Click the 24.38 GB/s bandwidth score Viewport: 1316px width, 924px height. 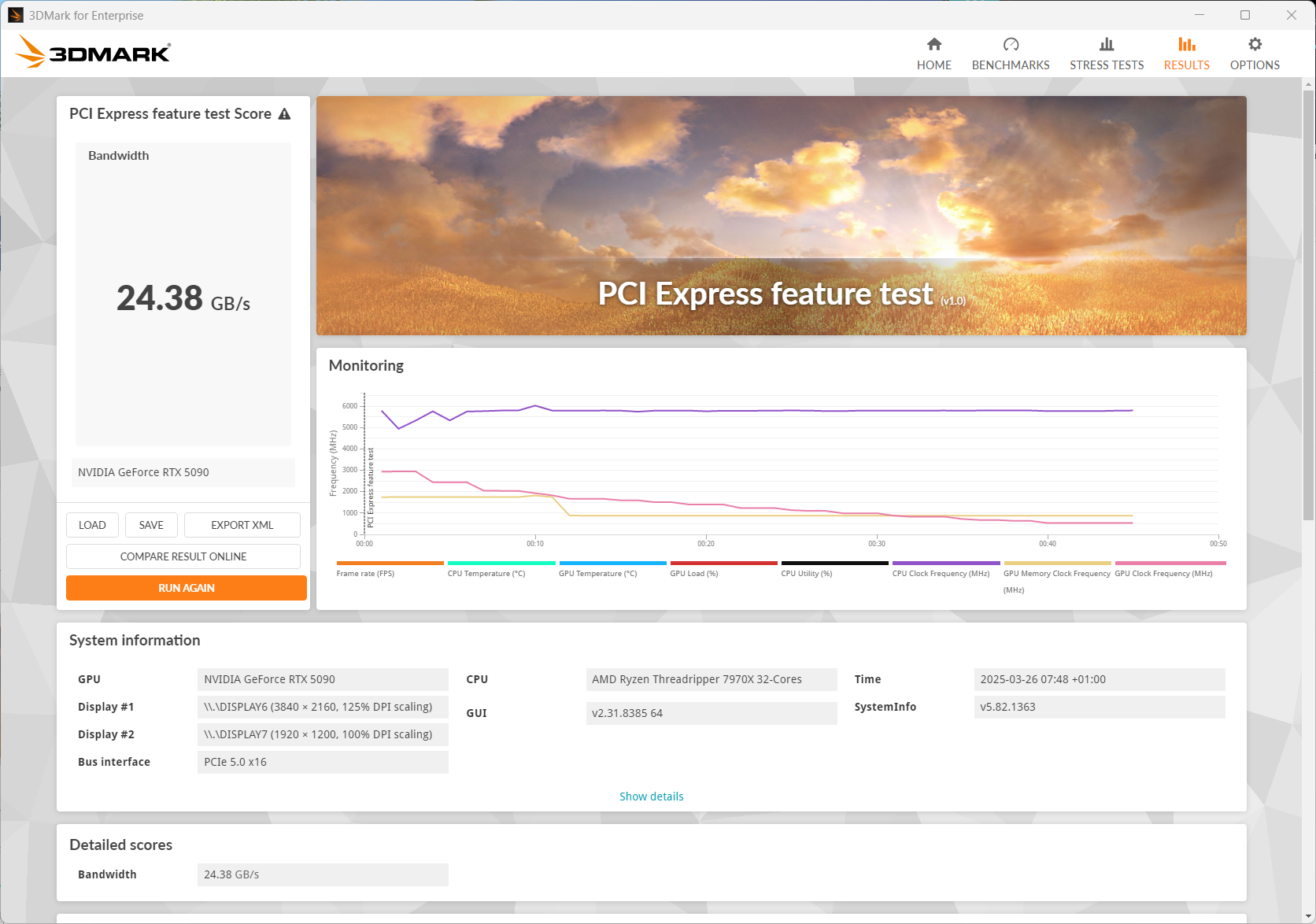pos(183,298)
